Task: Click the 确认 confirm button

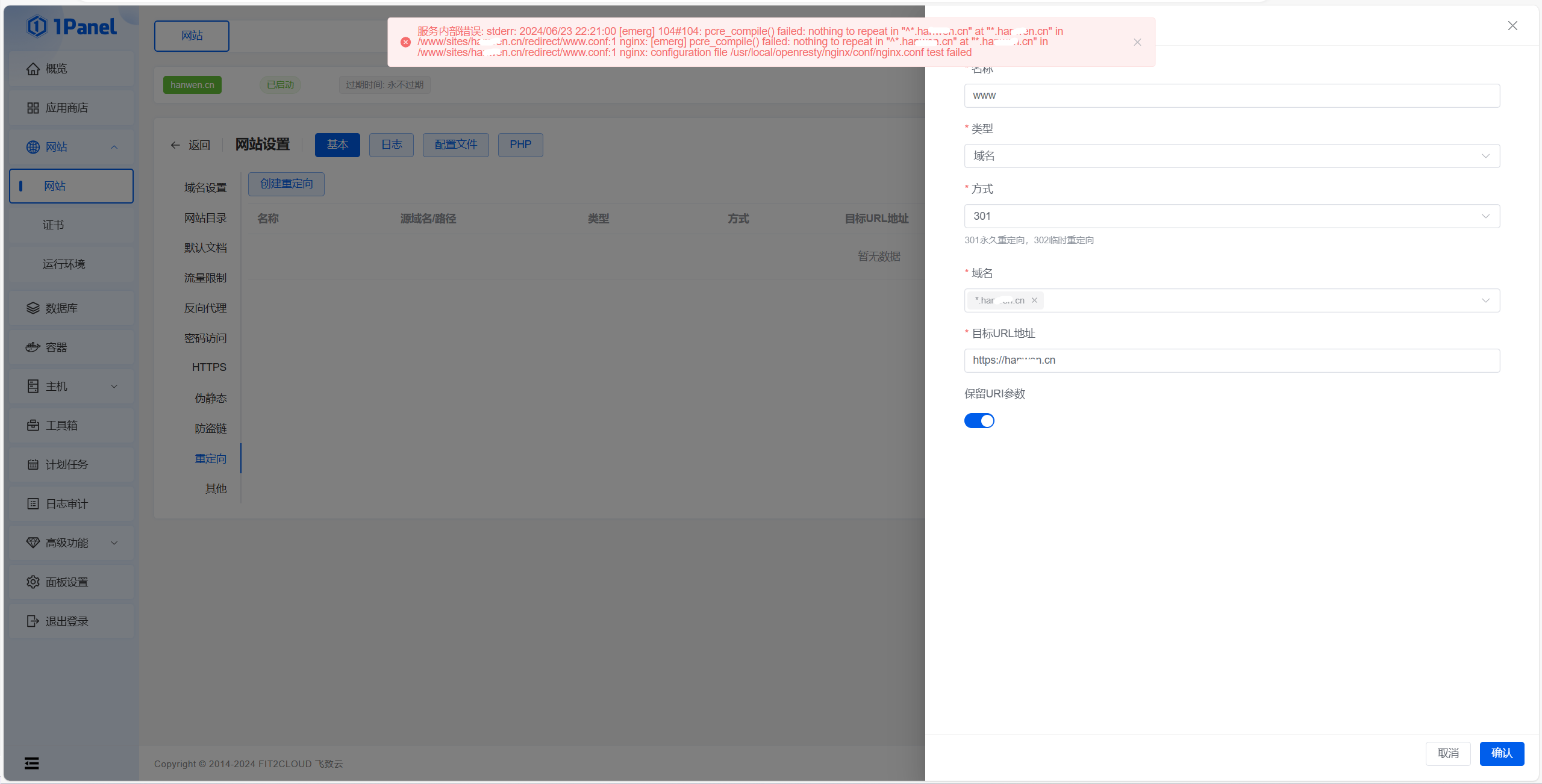Action: tap(1502, 754)
